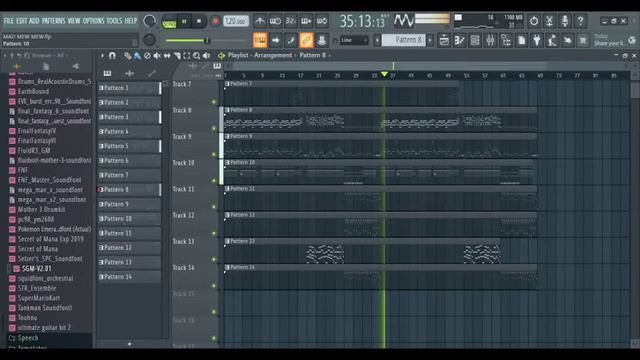Click the question mark help icon
The width and height of the screenshot is (640, 360).
tap(580, 21)
